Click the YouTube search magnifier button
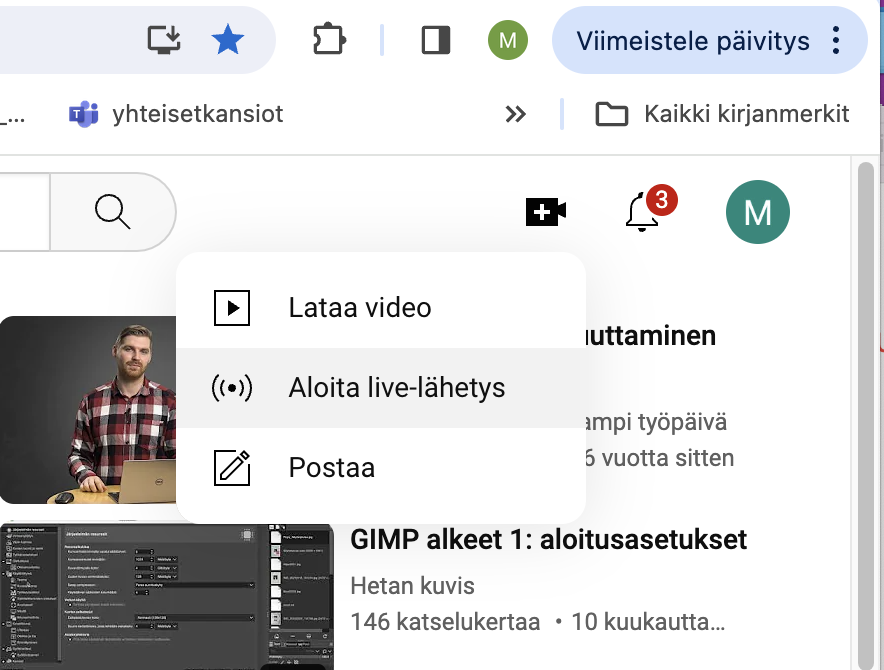884x670 pixels. click(x=112, y=212)
